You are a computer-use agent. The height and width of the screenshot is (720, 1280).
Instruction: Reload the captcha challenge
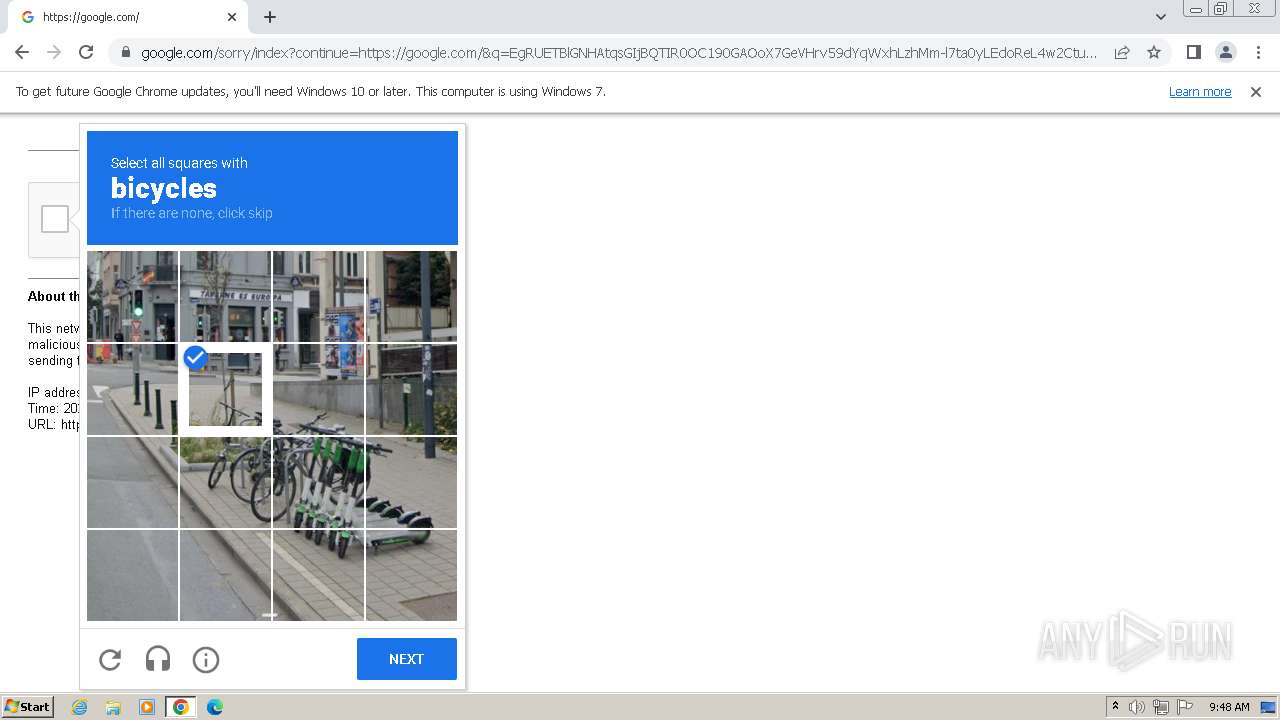click(x=110, y=659)
